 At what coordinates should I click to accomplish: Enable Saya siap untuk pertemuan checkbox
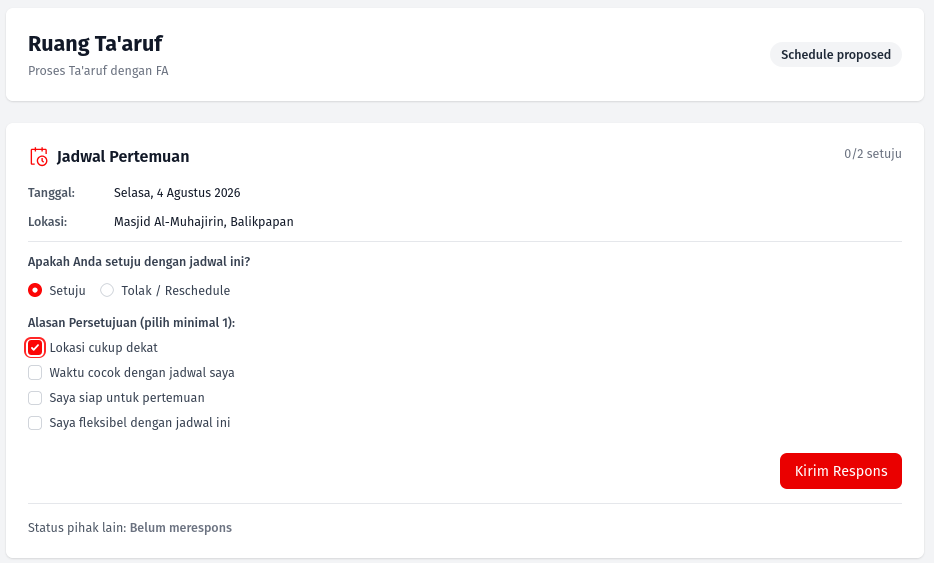point(35,397)
